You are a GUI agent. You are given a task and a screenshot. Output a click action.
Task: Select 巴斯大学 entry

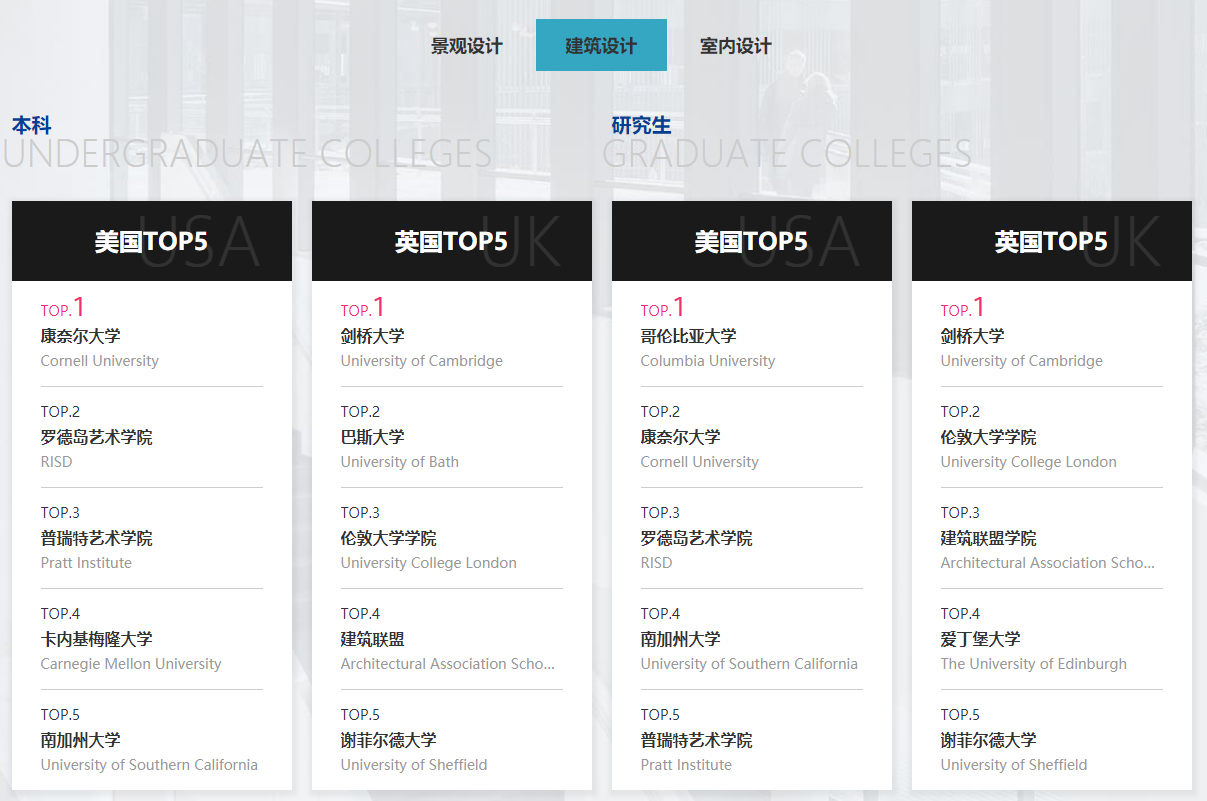click(x=372, y=437)
